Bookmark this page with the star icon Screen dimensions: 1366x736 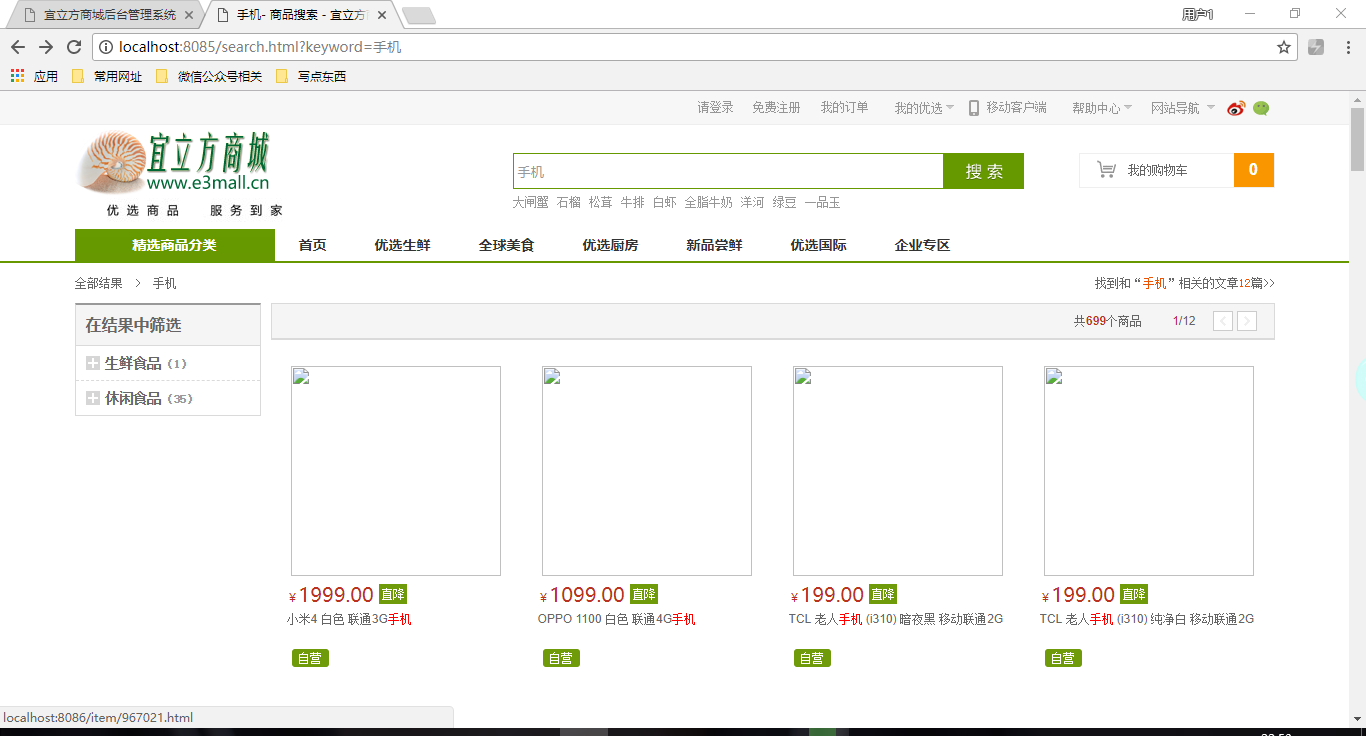click(x=1284, y=47)
